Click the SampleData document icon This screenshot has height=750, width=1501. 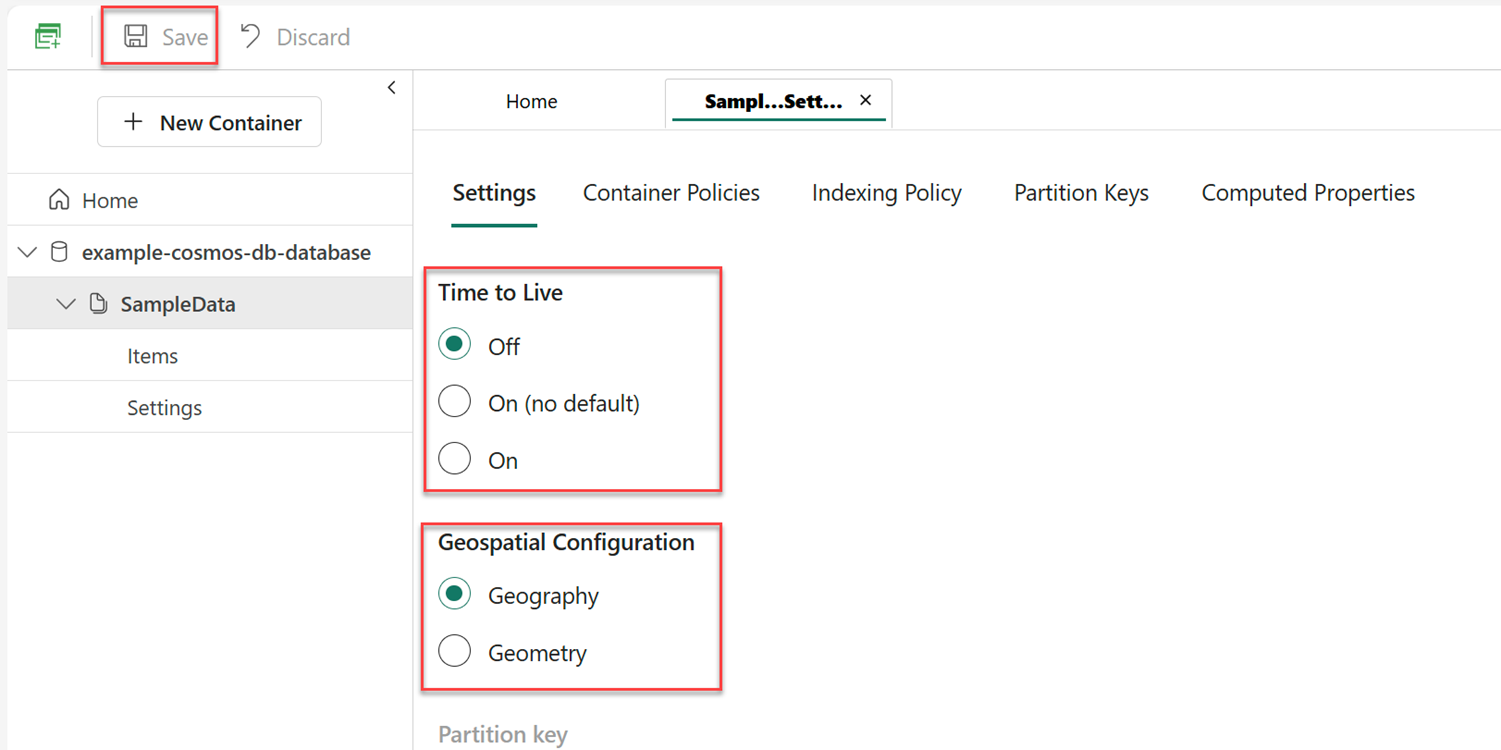(98, 304)
